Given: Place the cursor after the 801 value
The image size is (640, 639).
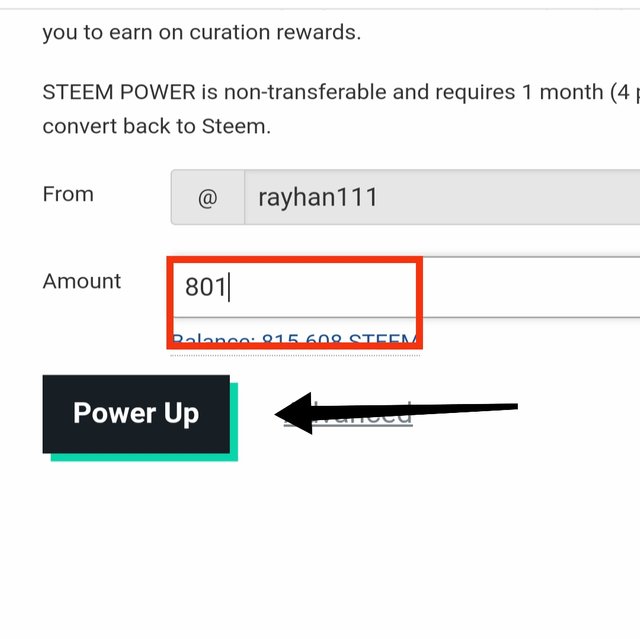Looking at the screenshot, I should 231,287.
